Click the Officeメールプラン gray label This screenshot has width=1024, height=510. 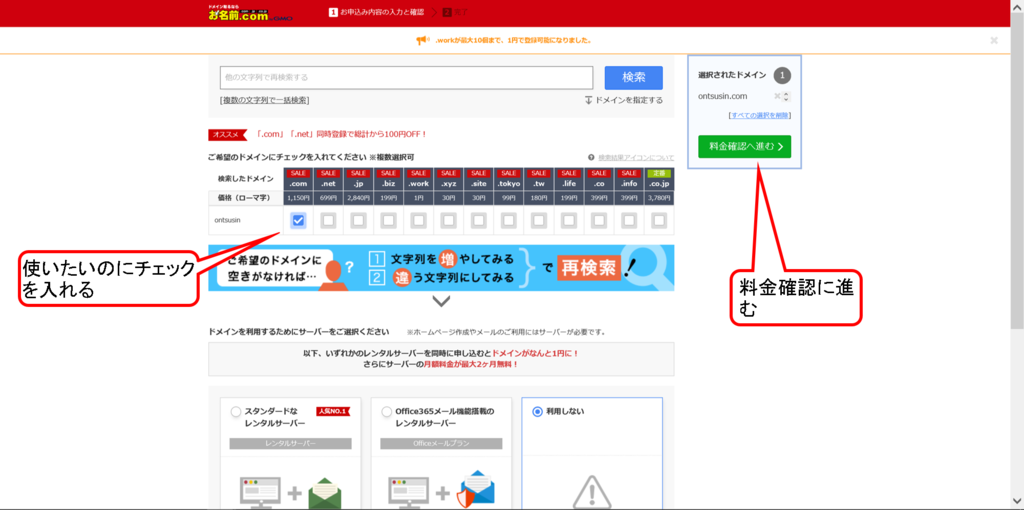[441, 443]
